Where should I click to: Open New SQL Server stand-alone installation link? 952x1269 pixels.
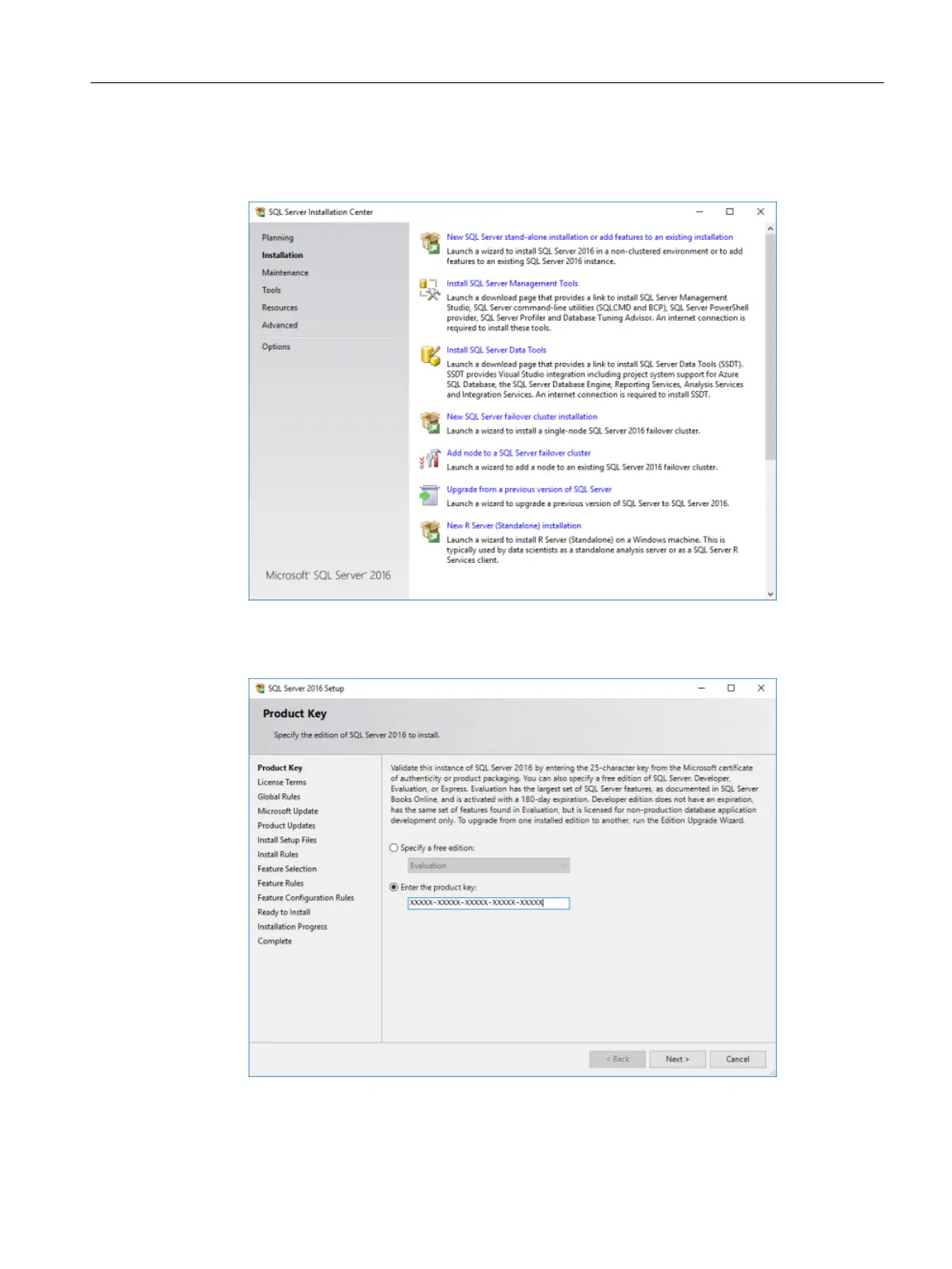pos(589,237)
